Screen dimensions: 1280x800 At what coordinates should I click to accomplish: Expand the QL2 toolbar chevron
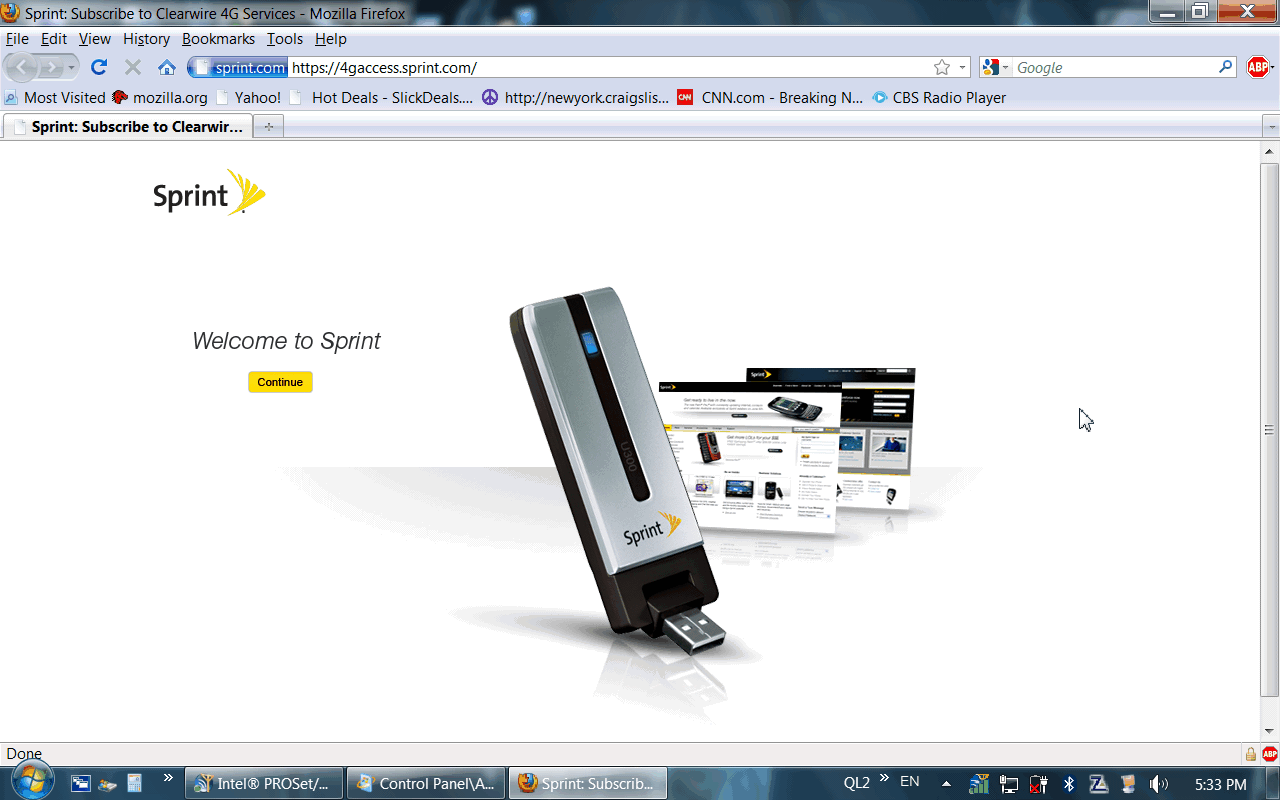click(884, 776)
